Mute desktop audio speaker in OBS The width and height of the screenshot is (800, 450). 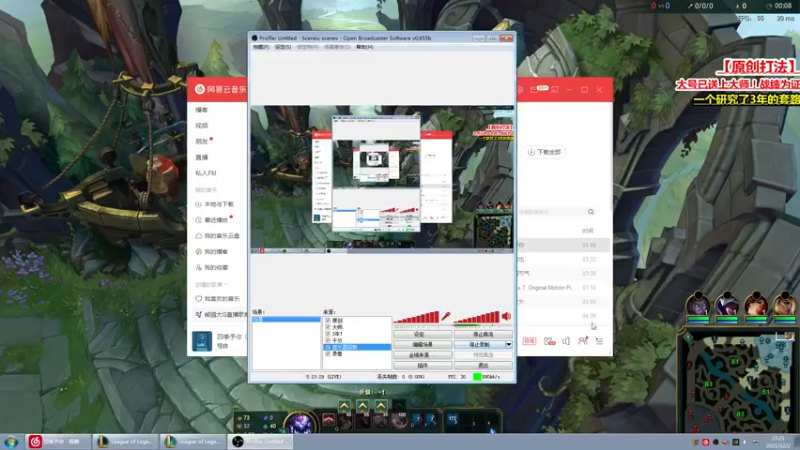506,316
